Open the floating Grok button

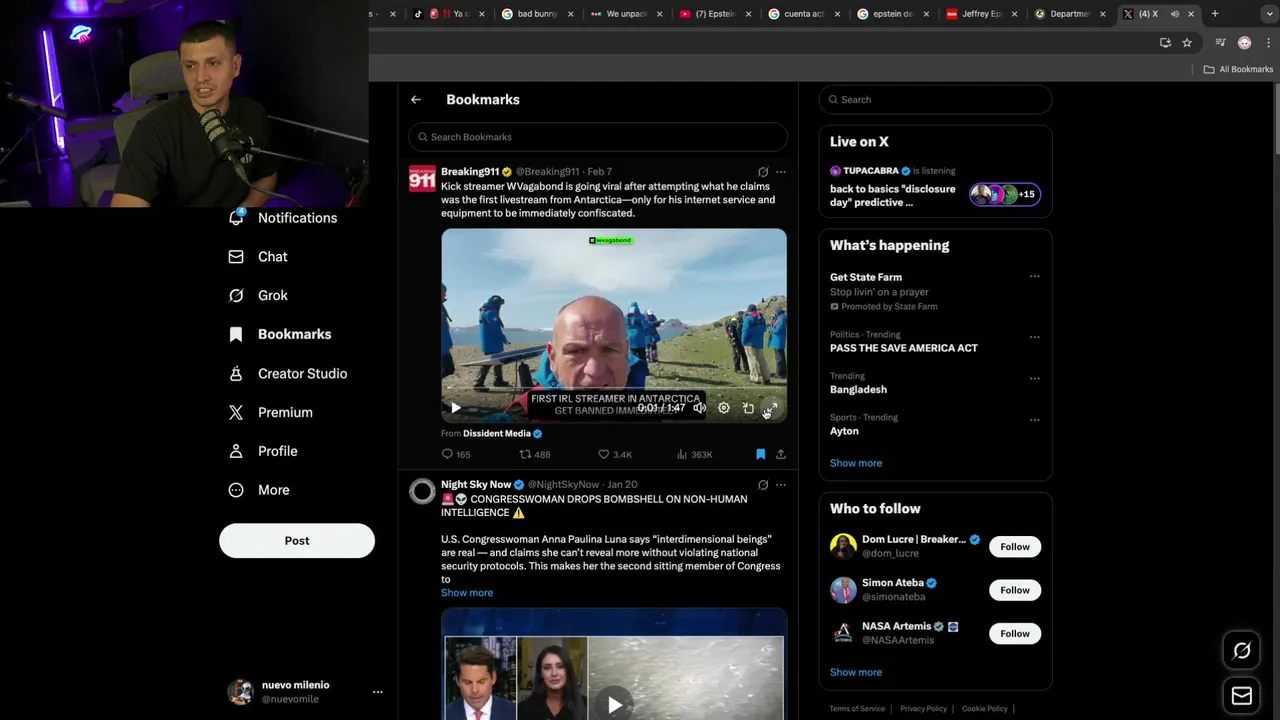pyautogui.click(x=1242, y=651)
